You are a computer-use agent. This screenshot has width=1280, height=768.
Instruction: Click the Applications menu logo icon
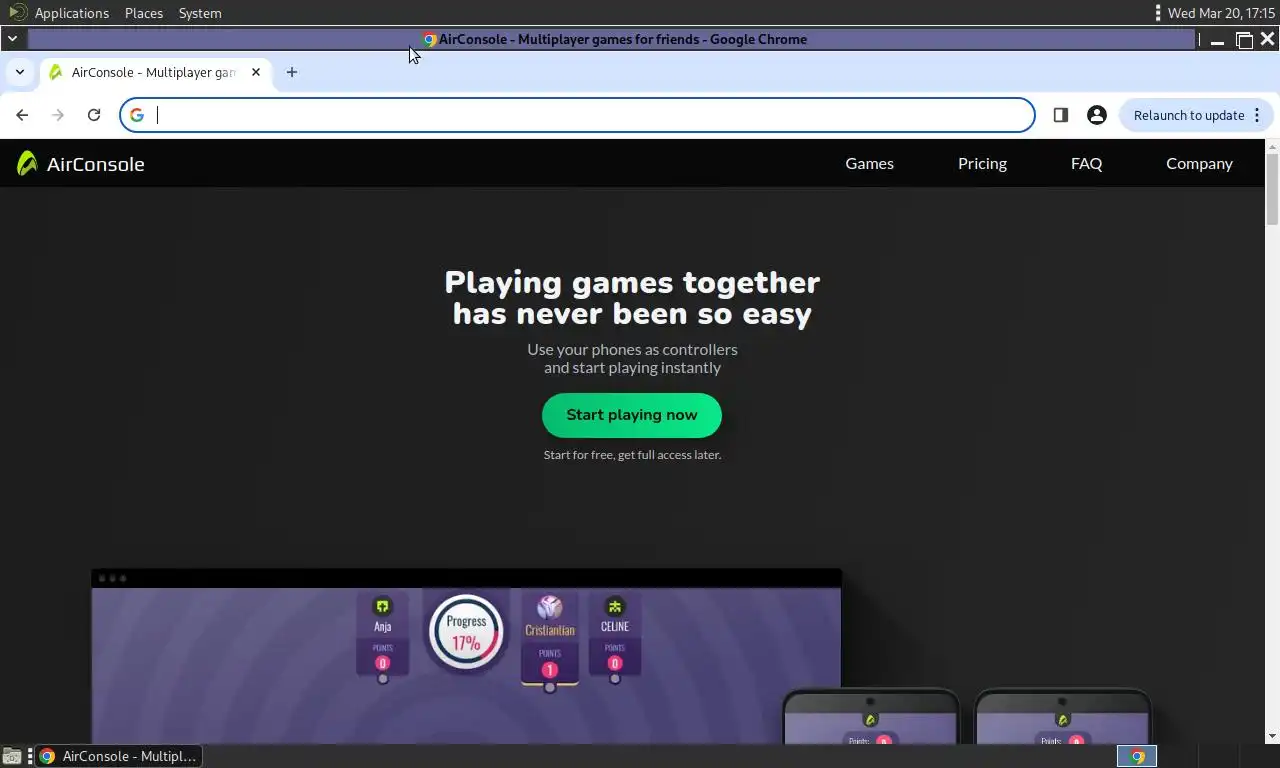tap(17, 13)
